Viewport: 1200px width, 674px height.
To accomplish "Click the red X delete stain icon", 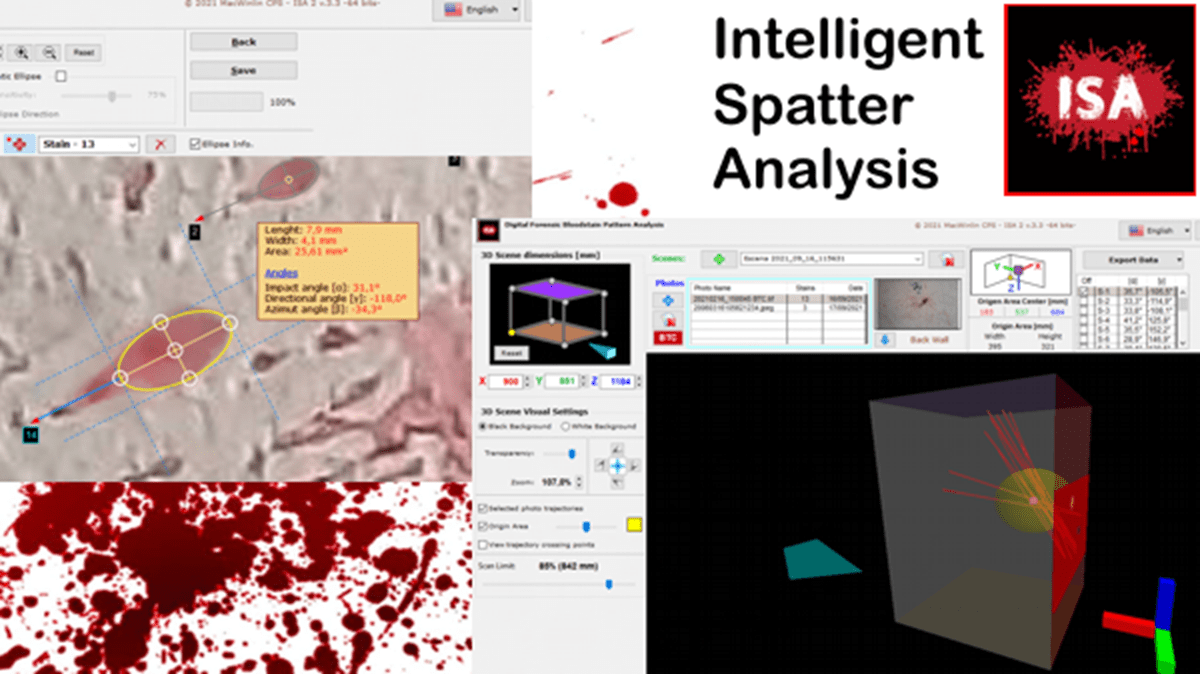I will 160,144.
